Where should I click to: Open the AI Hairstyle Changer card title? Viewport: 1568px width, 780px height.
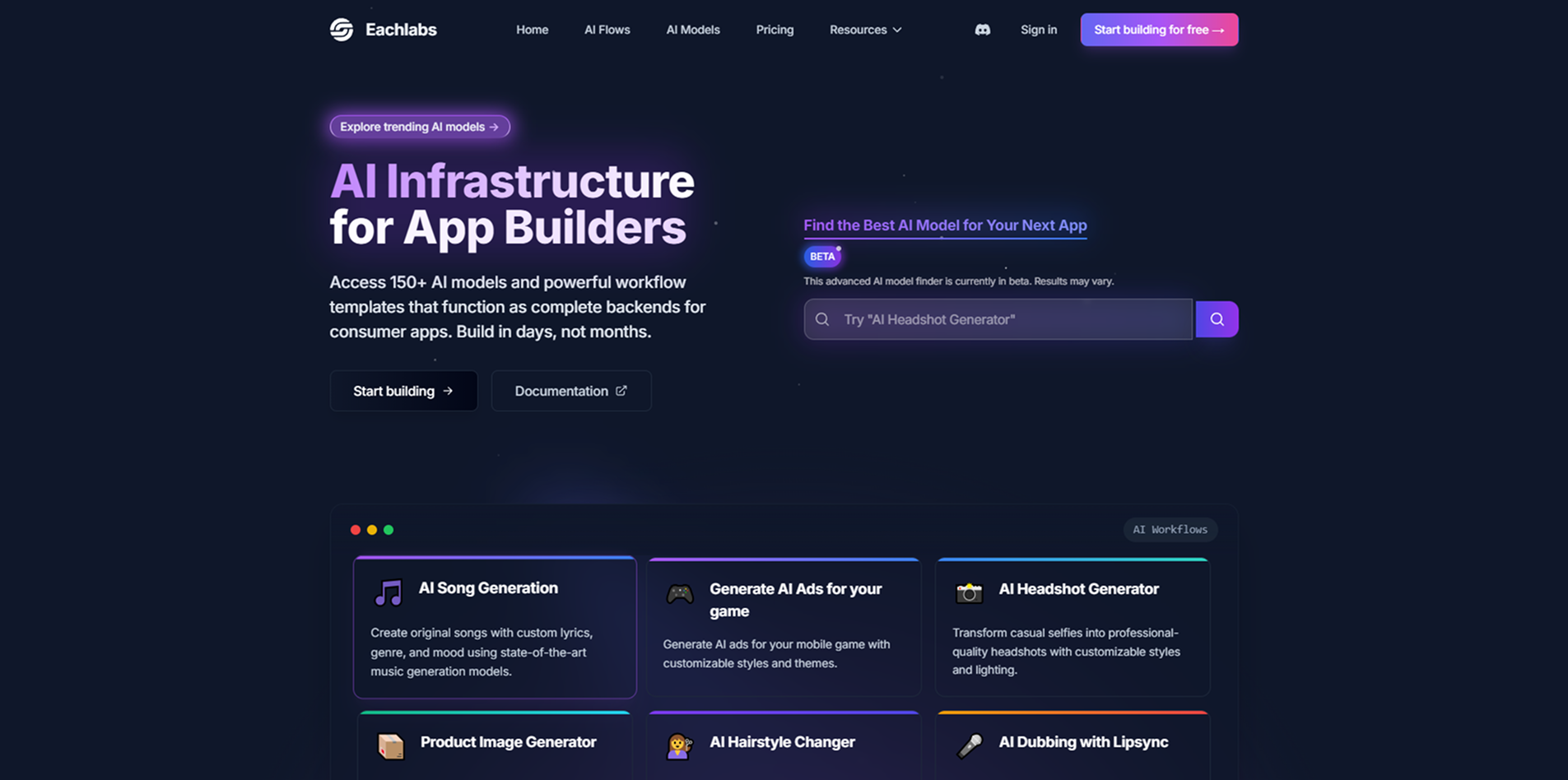[782, 742]
